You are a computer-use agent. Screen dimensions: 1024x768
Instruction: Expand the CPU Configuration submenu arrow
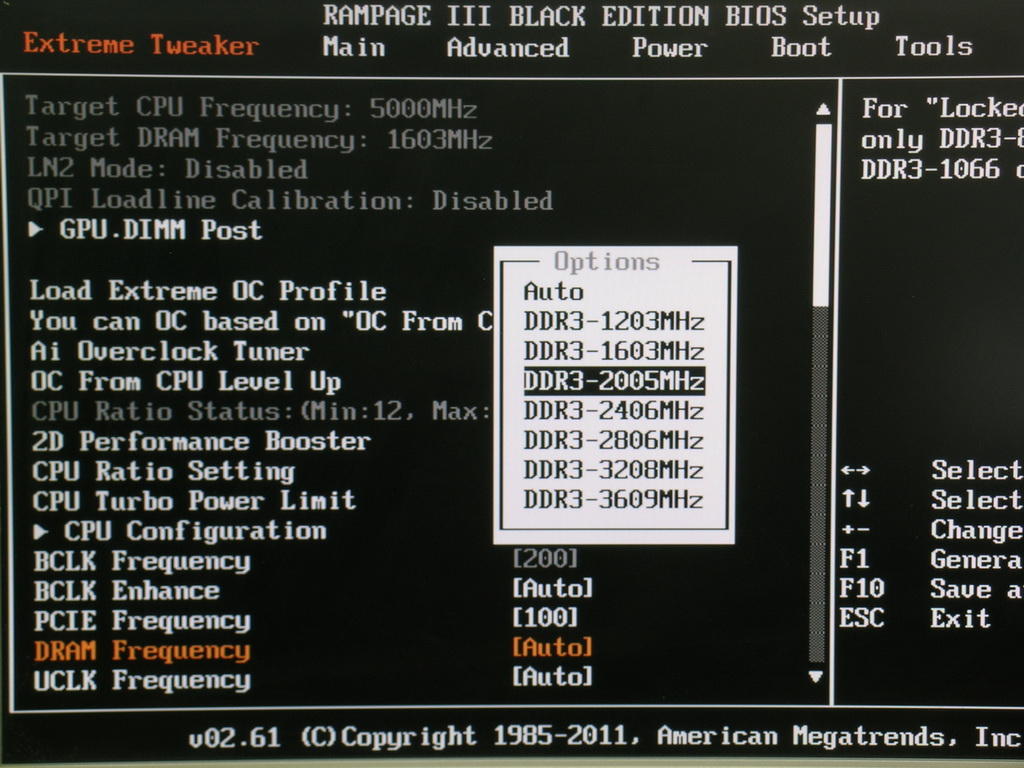click(40, 532)
